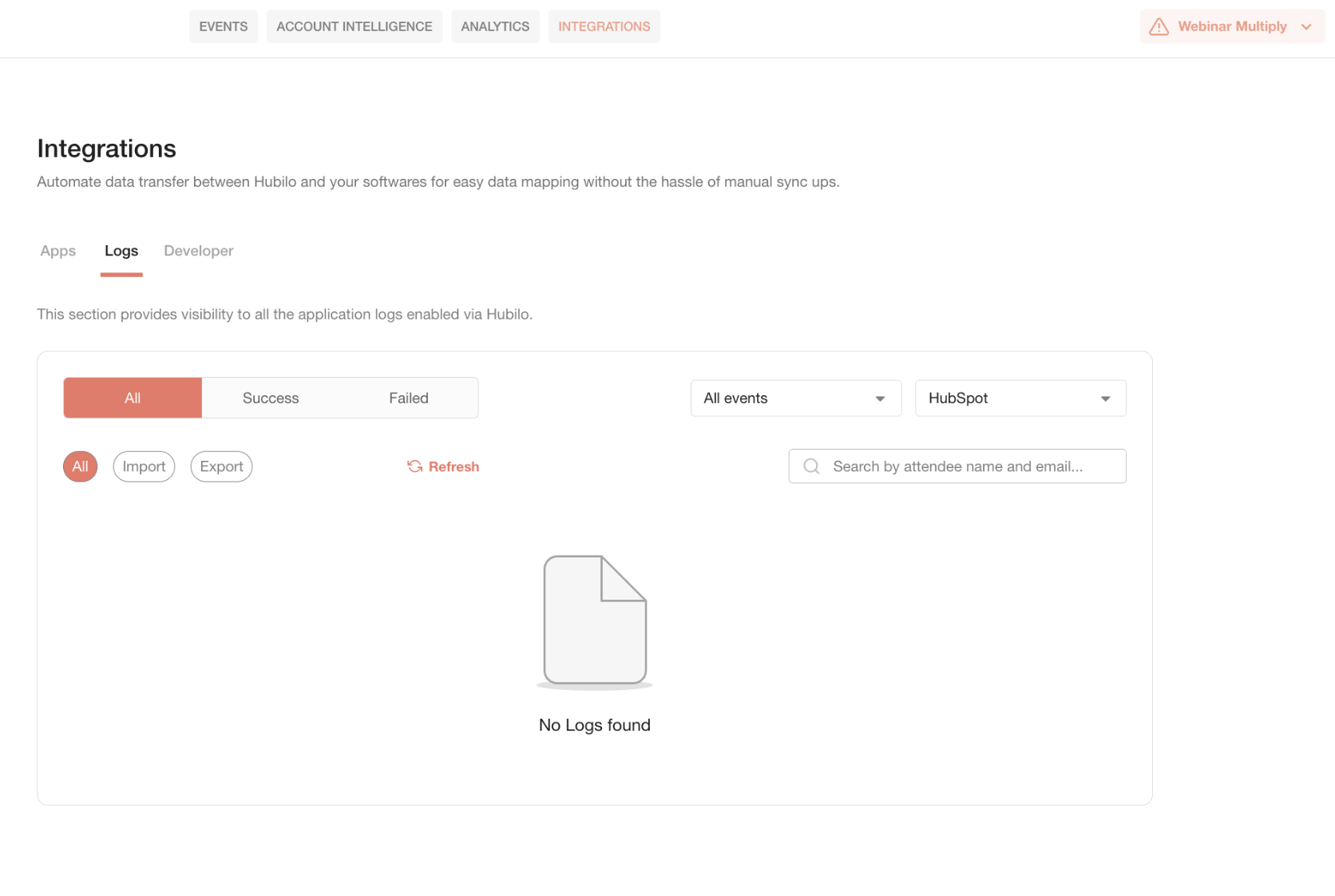Switch to the Apps tab
Screen dimensions: 1335x896
[x=58, y=251]
